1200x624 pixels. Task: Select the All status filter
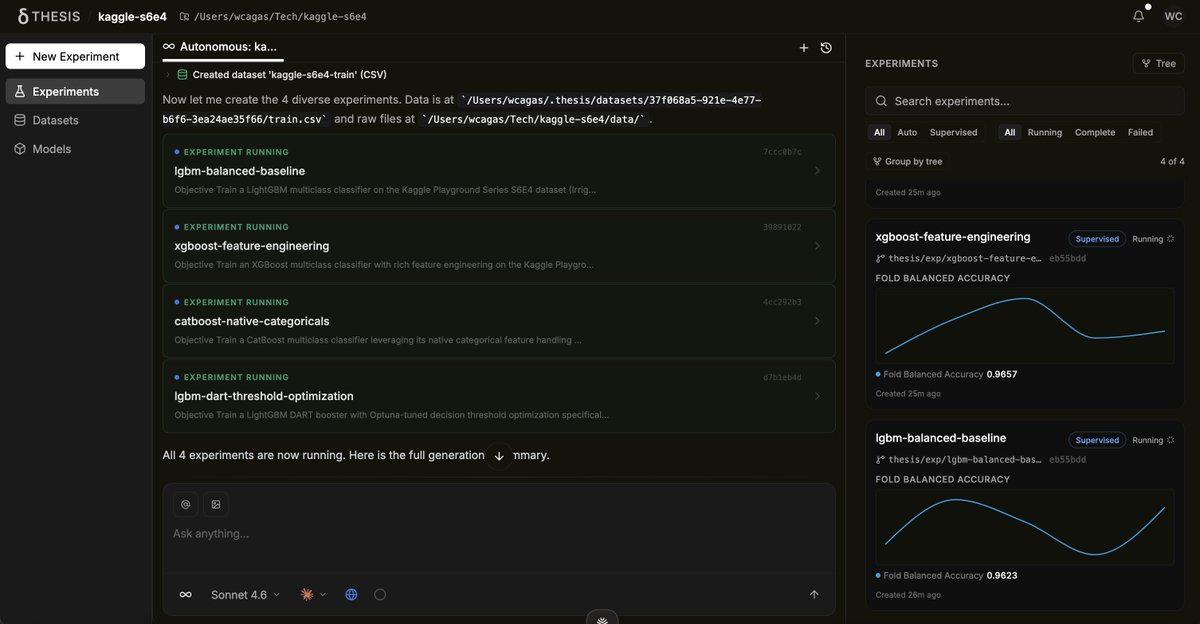point(1010,132)
